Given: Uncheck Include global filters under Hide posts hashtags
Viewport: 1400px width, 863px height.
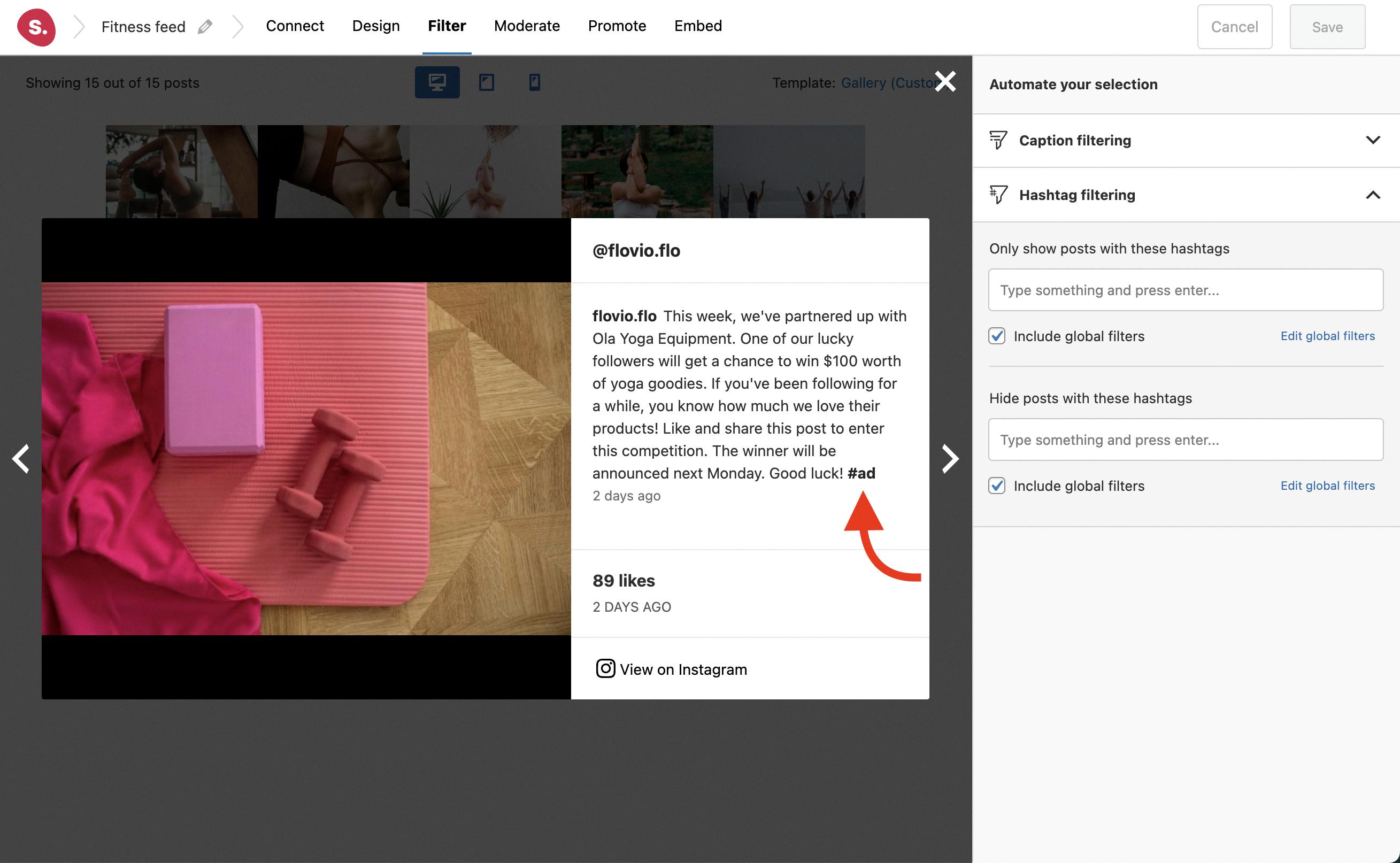Looking at the screenshot, I should pyautogui.click(x=996, y=486).
